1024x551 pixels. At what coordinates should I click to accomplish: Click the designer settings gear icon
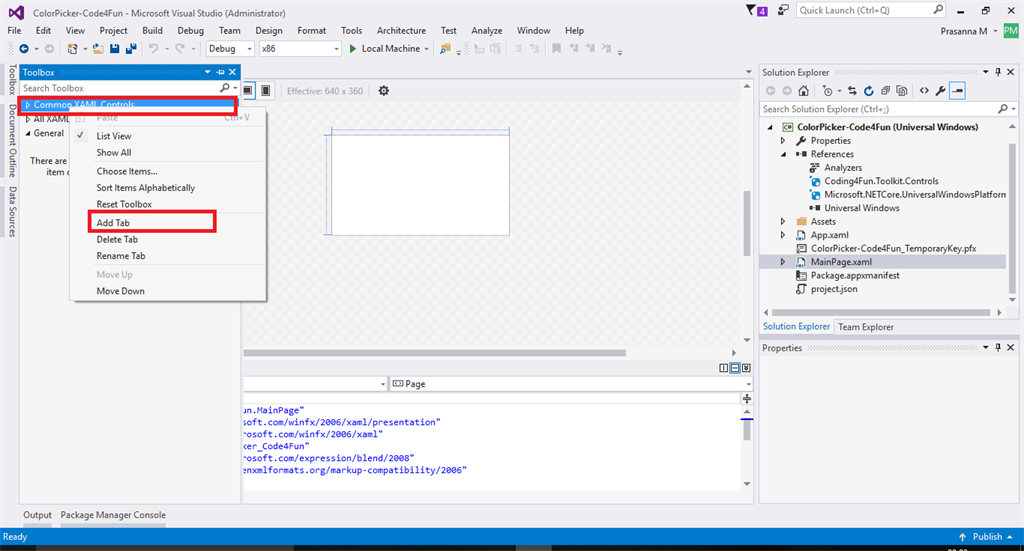pyautogui.click(x=384, y=91)
